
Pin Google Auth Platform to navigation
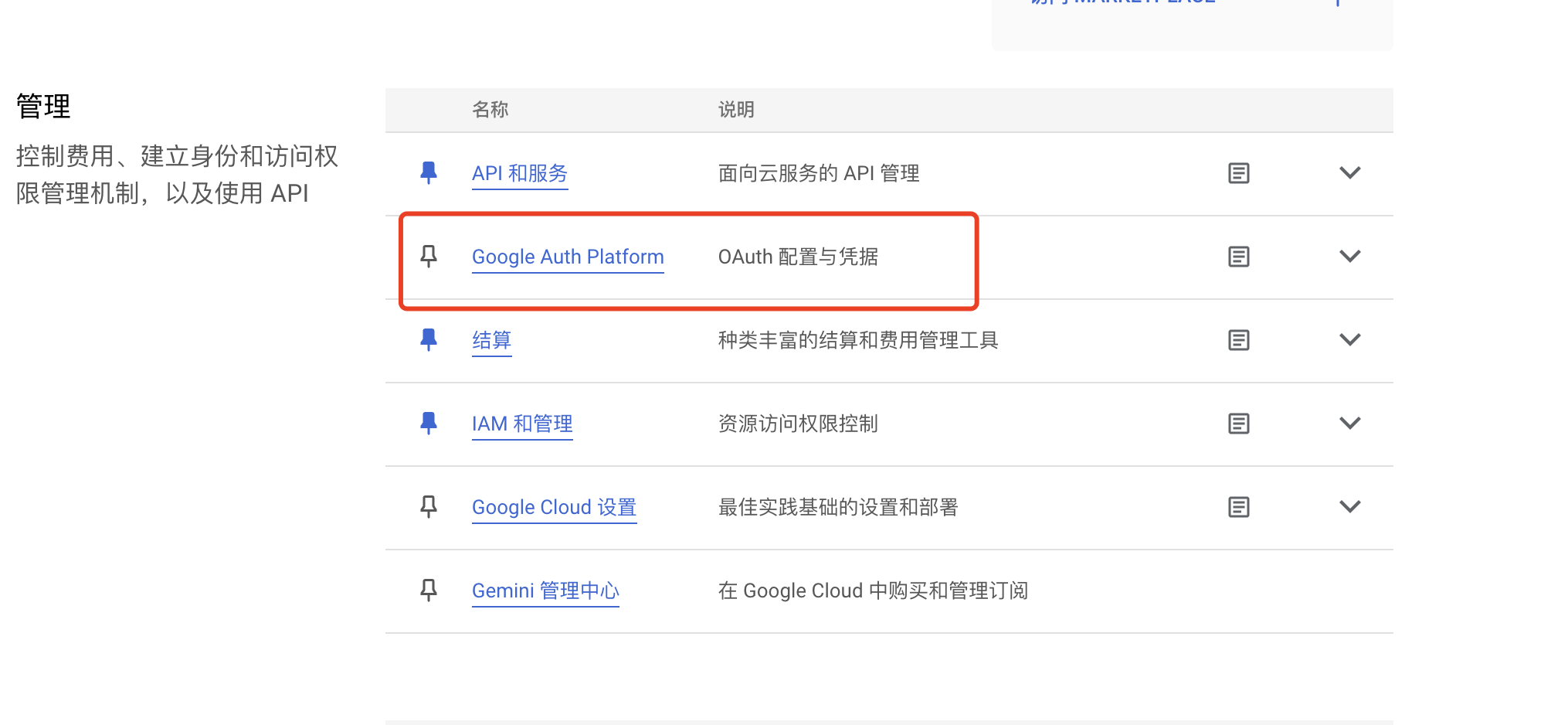click(429, 256)
